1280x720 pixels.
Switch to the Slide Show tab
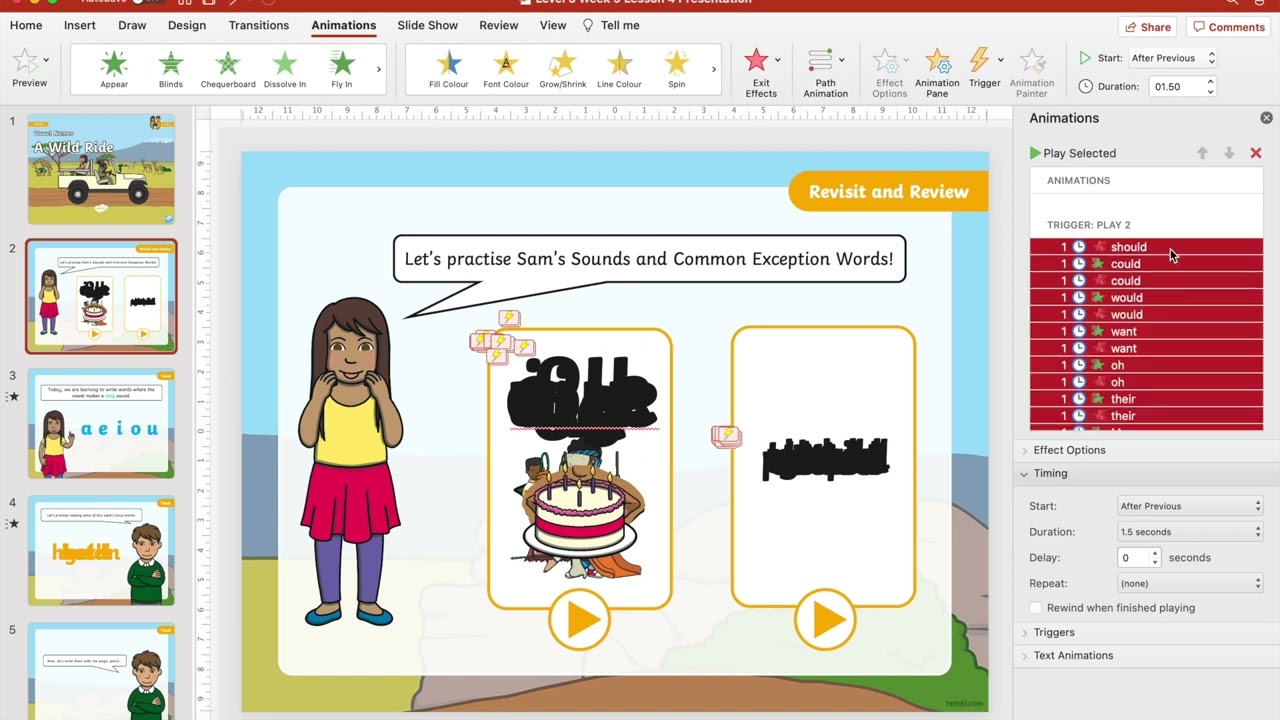pos(427,25)
